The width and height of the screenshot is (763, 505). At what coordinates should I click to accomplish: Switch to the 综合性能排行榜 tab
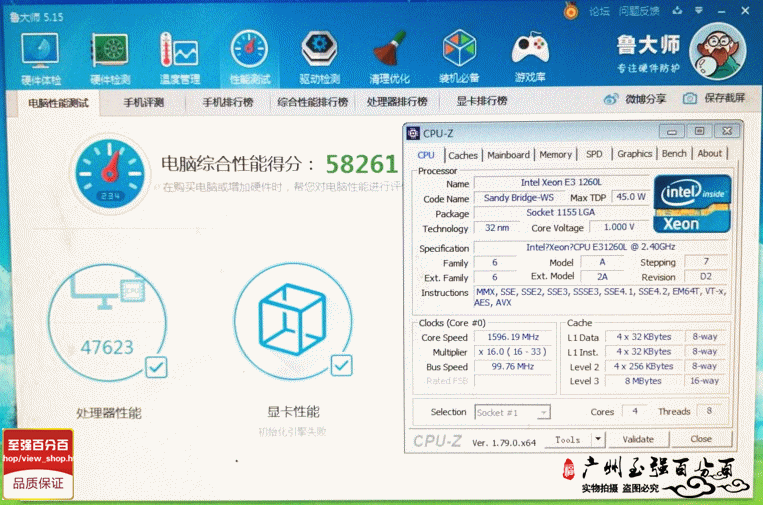point(312,102)
